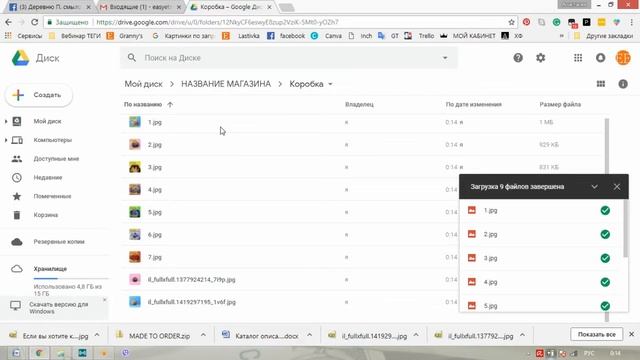Open options for MADE TO ORDER.zip download
Image resolution: width=640 pixels, height=360 pixels.
coord(203,335)
